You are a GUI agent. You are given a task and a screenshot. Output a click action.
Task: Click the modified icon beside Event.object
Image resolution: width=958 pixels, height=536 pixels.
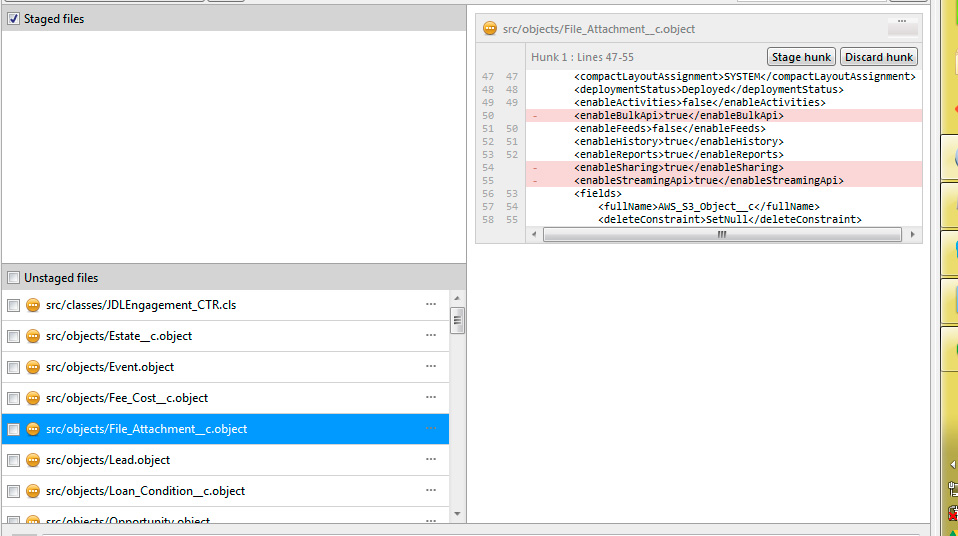pyautogui.click(x=33, y=367)
